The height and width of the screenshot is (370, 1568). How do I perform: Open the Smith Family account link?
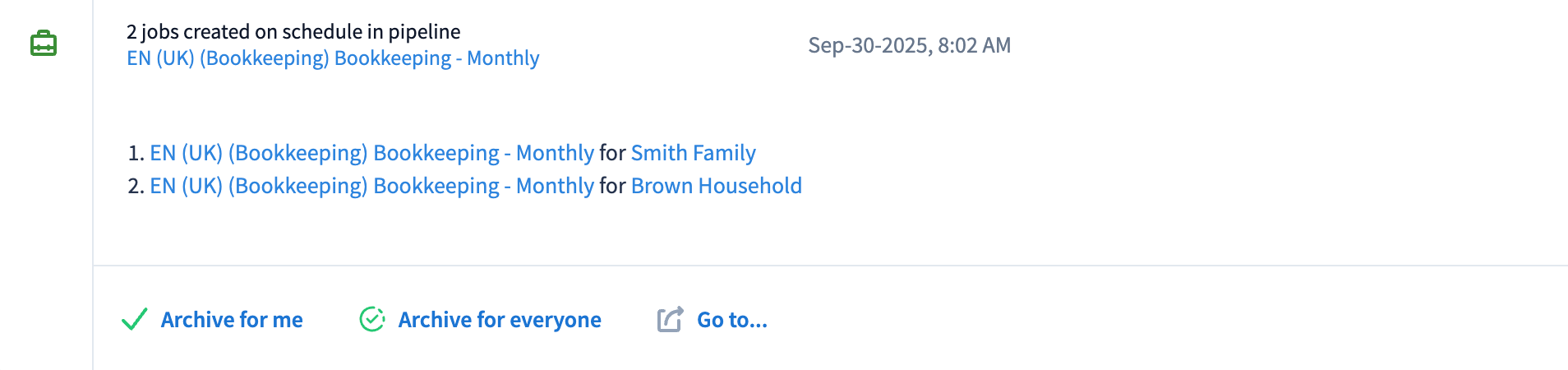pos(693,153)
